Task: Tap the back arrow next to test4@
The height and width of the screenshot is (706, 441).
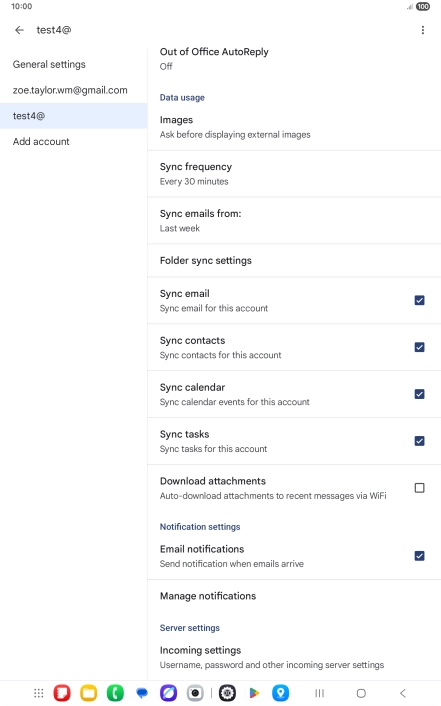Action: (x=19, y=30)
